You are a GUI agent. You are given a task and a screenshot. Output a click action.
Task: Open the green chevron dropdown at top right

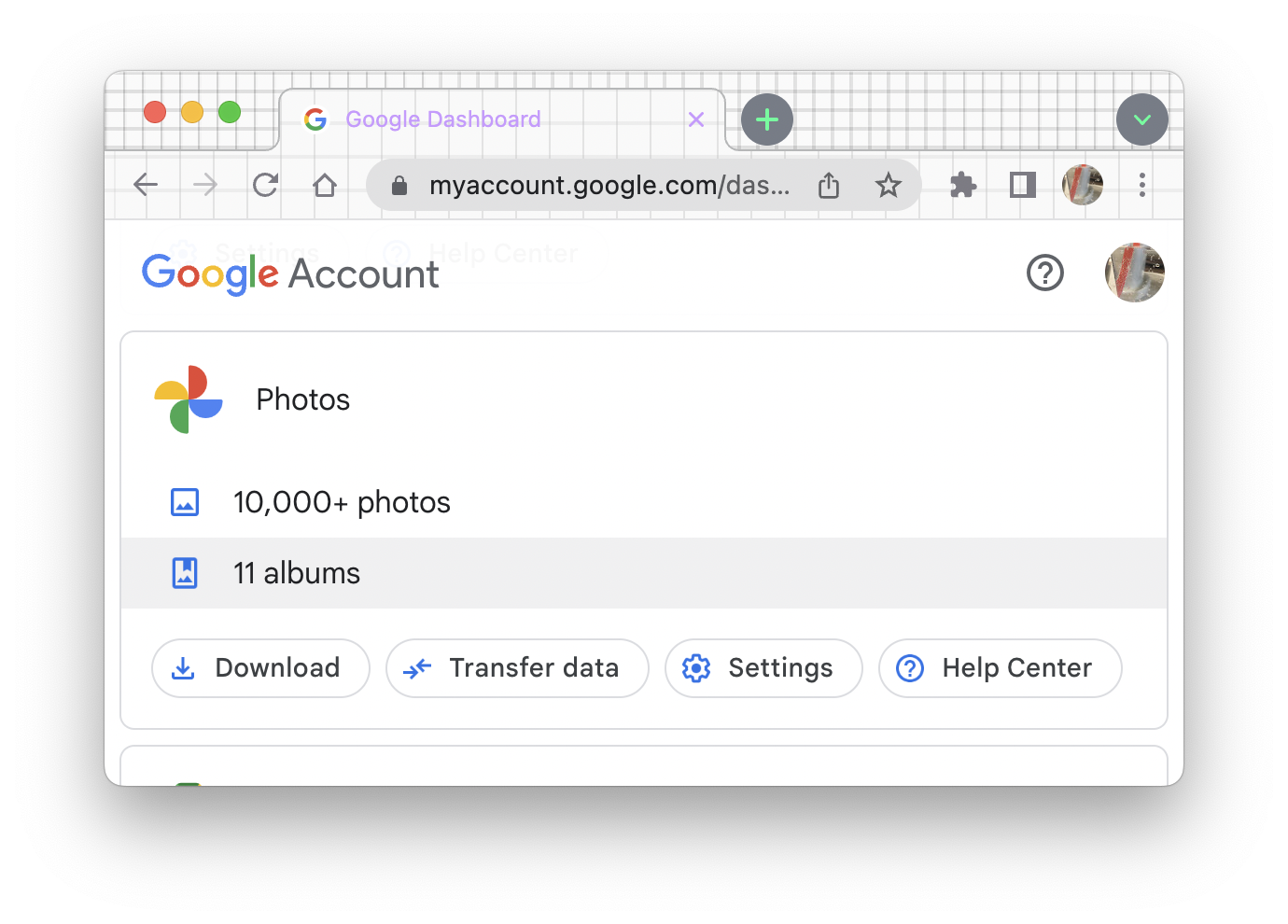click(1142, 119)
